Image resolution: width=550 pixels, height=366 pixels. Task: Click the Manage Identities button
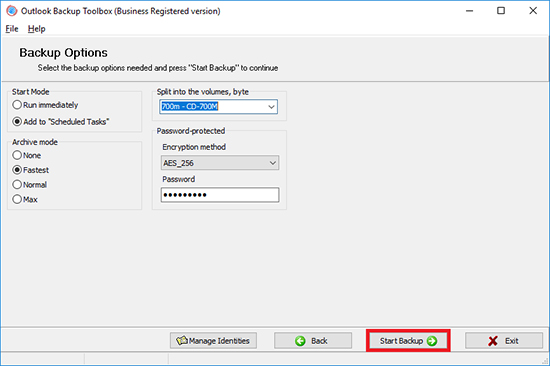click(x=213, y=340)
